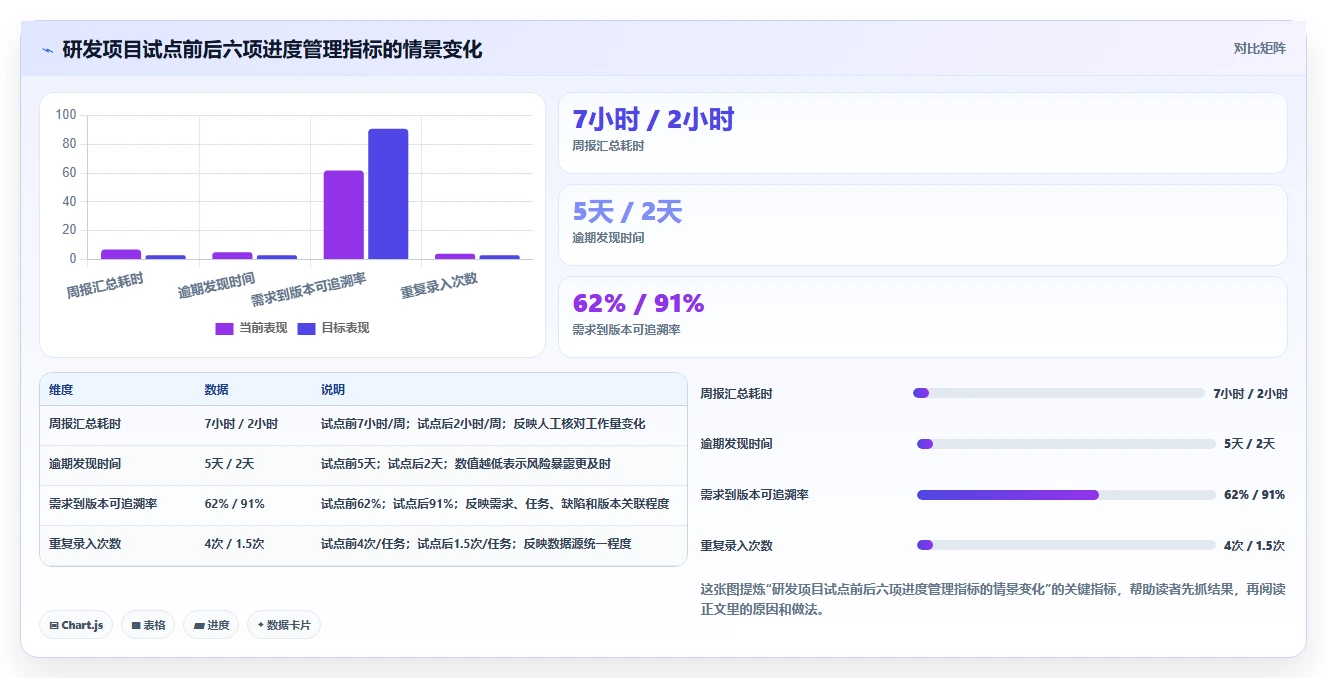Click the 重复录入次数 progress bar
Viewport: 1327px width, 678px height.
point(1066,545)
